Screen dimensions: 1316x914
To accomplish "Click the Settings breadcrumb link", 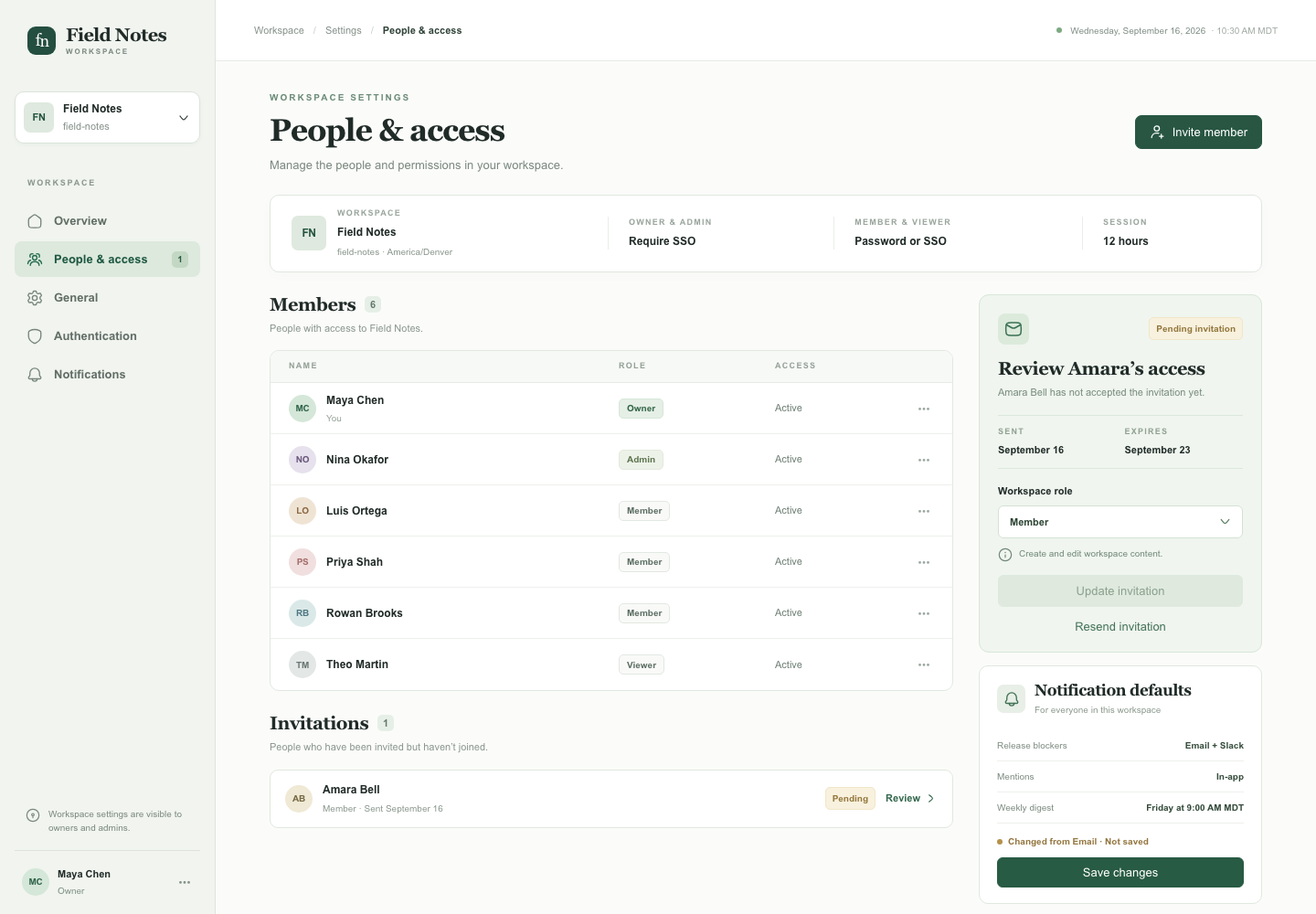I will pos(344,30).
